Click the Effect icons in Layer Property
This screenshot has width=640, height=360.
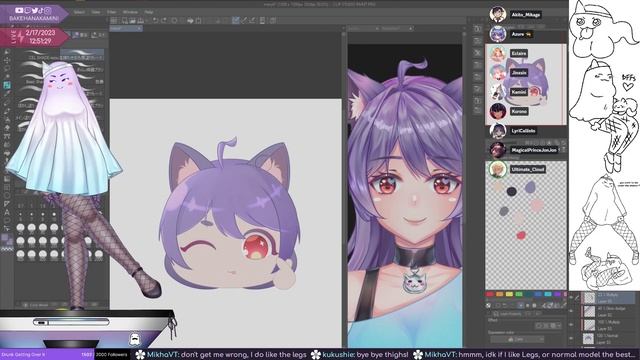click(548, 326)
